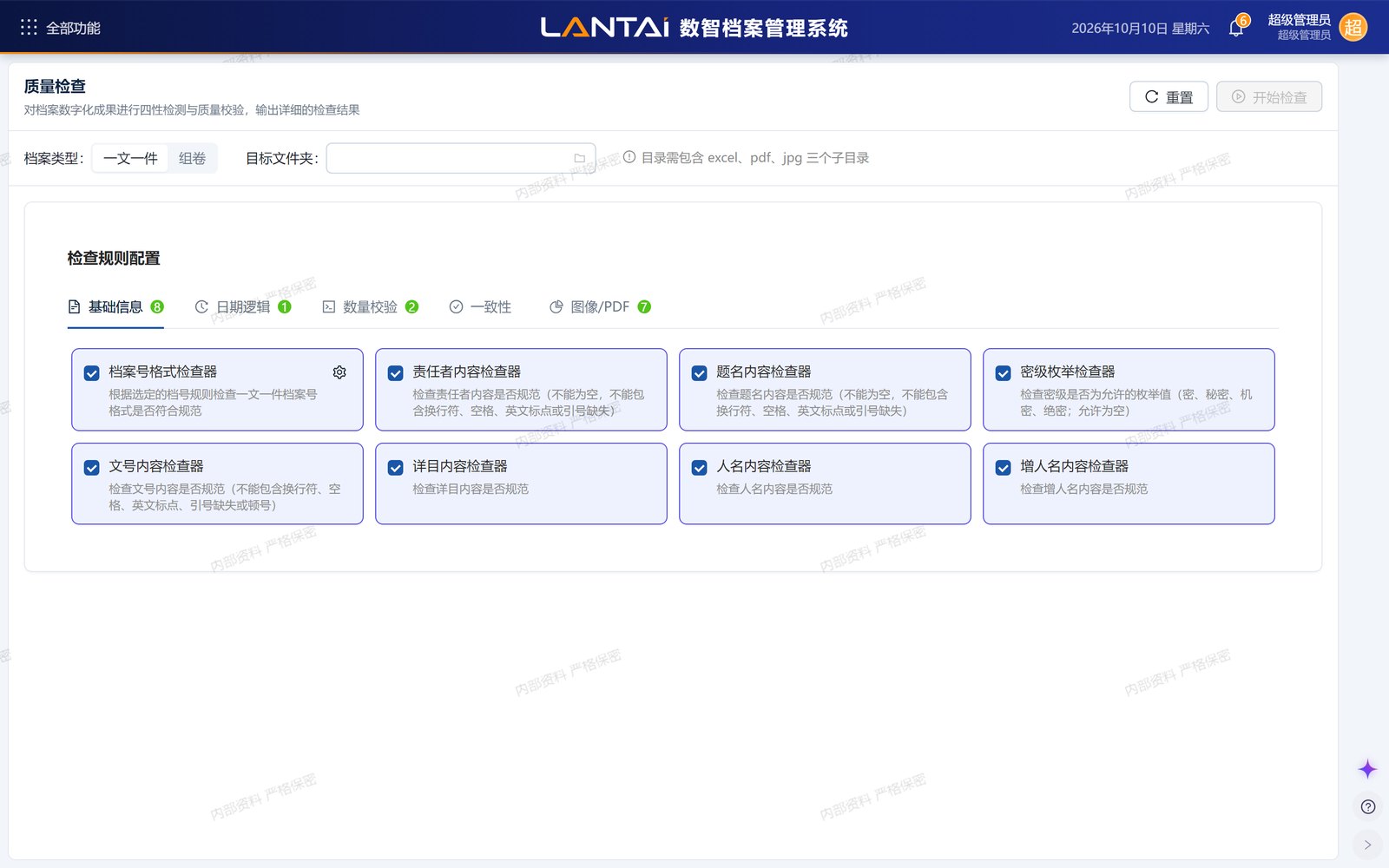Viewport: 1389px width, 868px height.
Task: Open settings gear on 档案号格式检查器 card
Action: coord(339,372)
